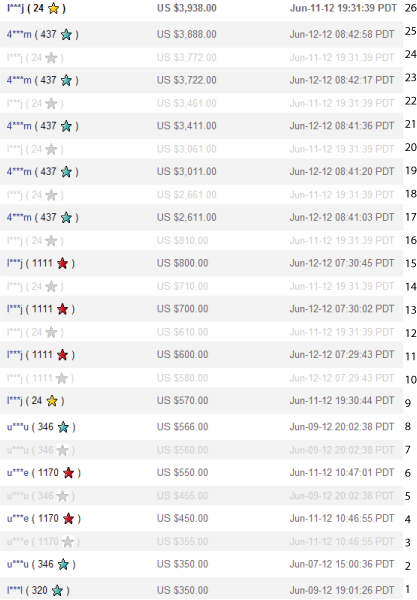Click the teal star beside the US $3,888.00 bid
Viewport: 417px width, 600px height.
click(67, 35)
